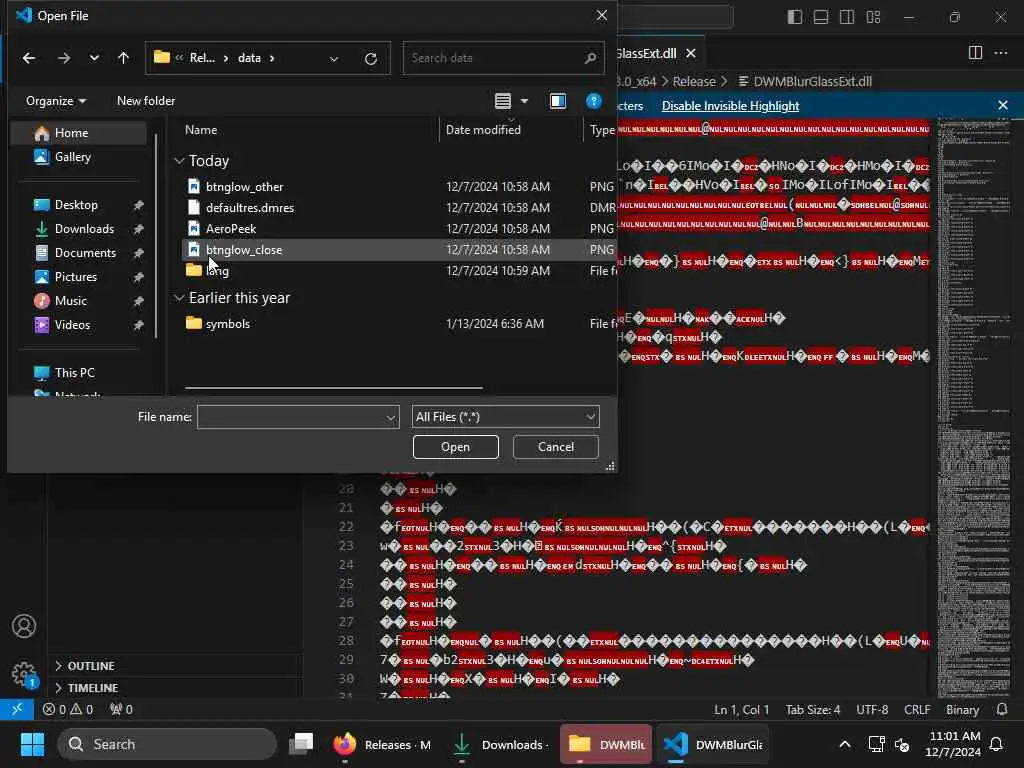Refresh the data folder listing
Viewport: 1024px width, 768px height.
[371, 59]
